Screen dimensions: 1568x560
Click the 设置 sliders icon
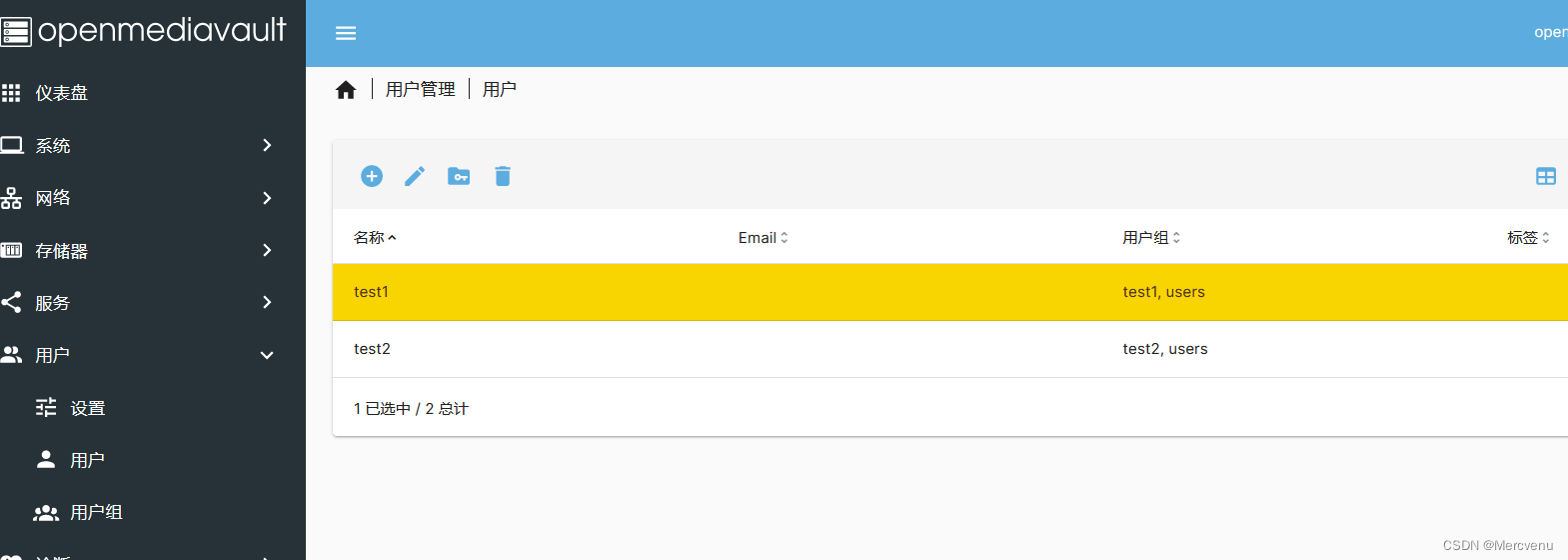[46, 407]
